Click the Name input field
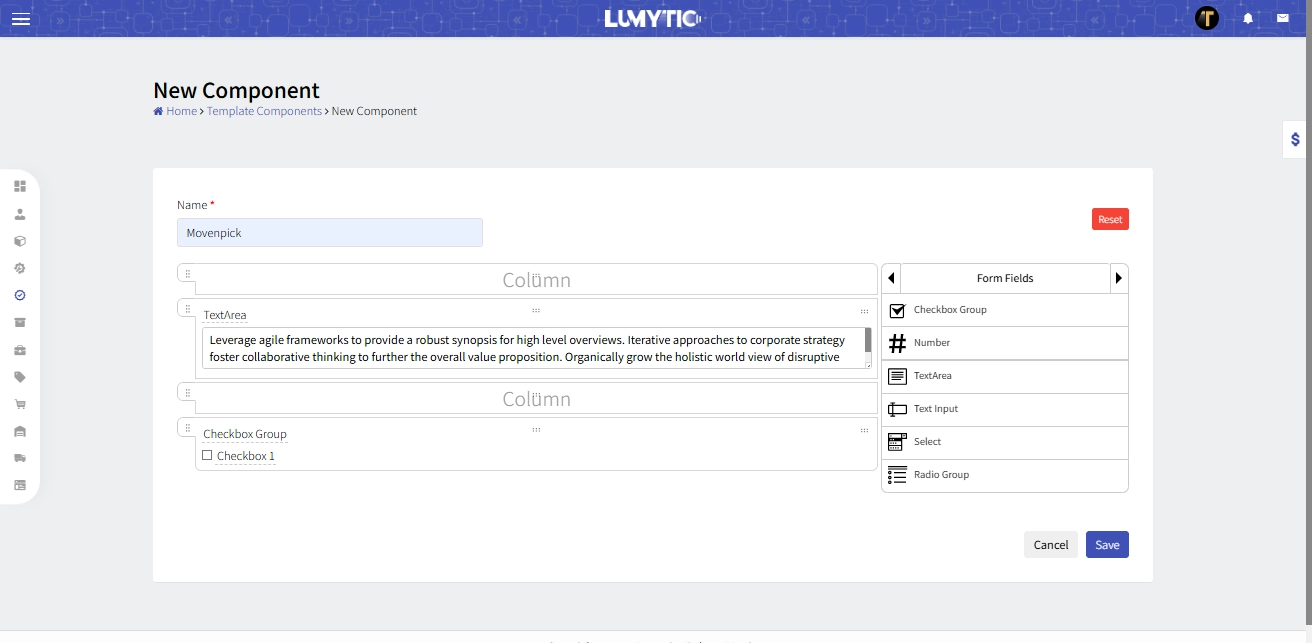 330,233
